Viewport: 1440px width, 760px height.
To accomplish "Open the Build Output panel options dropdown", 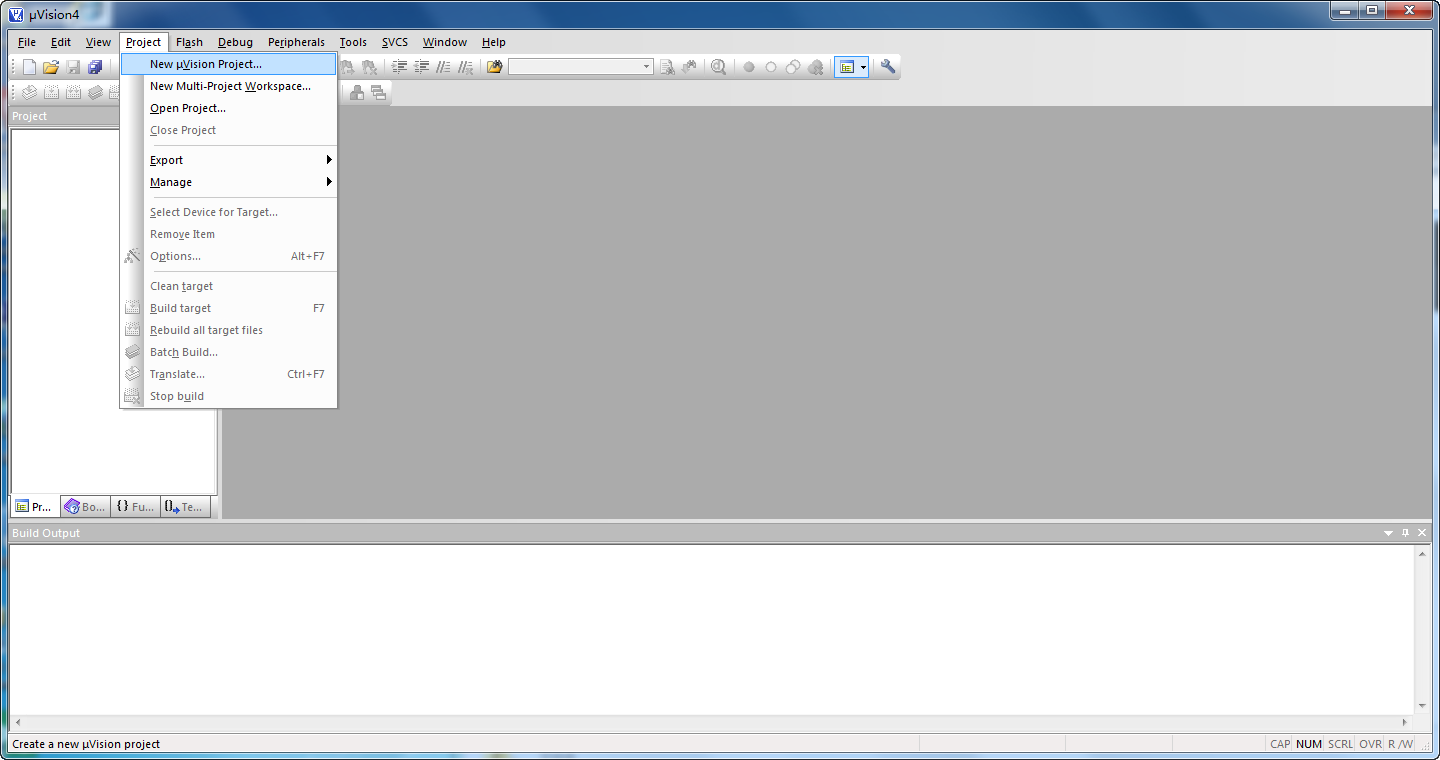I will tap(1388, 533).
